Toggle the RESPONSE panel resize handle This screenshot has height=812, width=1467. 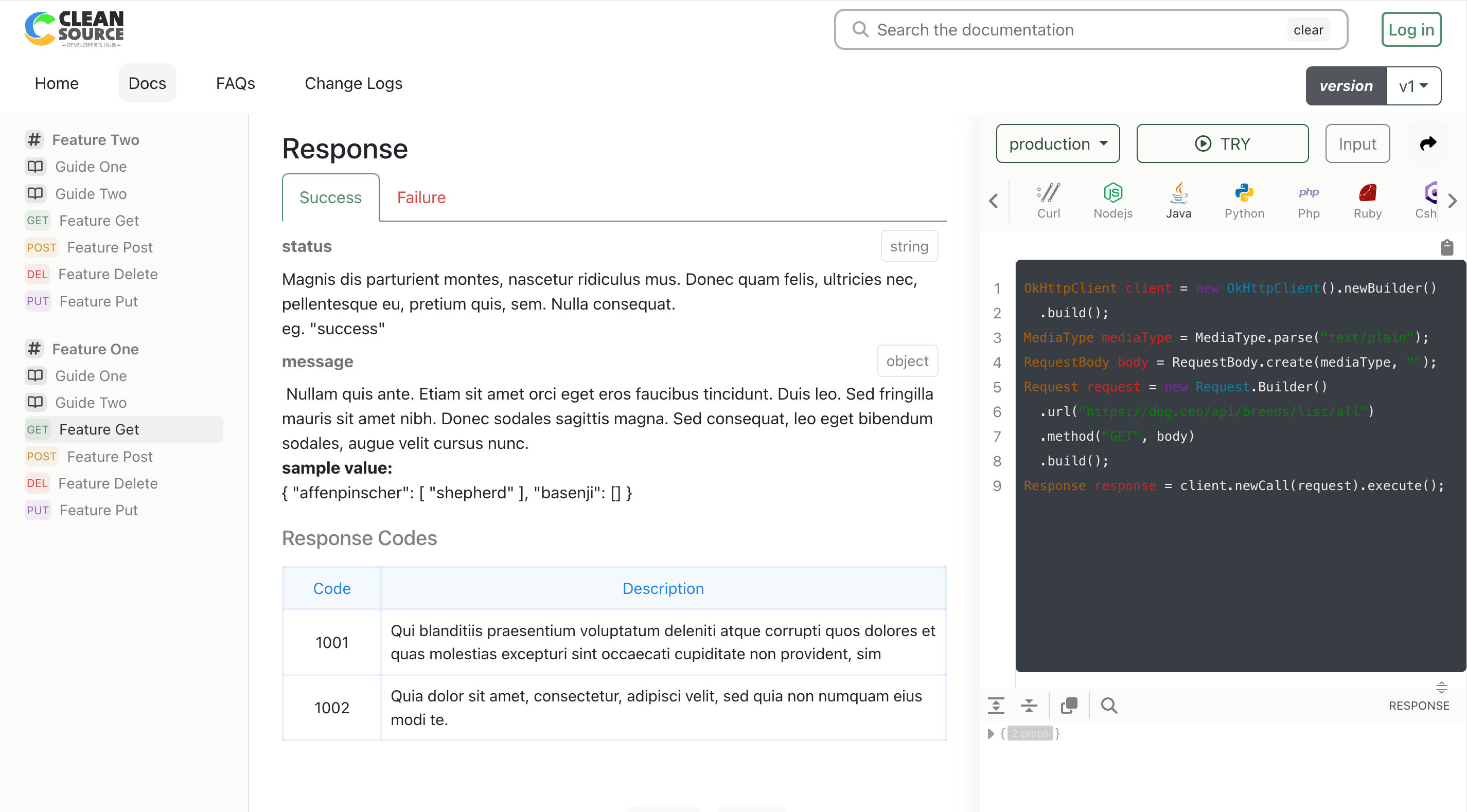tap(1441, 688)
